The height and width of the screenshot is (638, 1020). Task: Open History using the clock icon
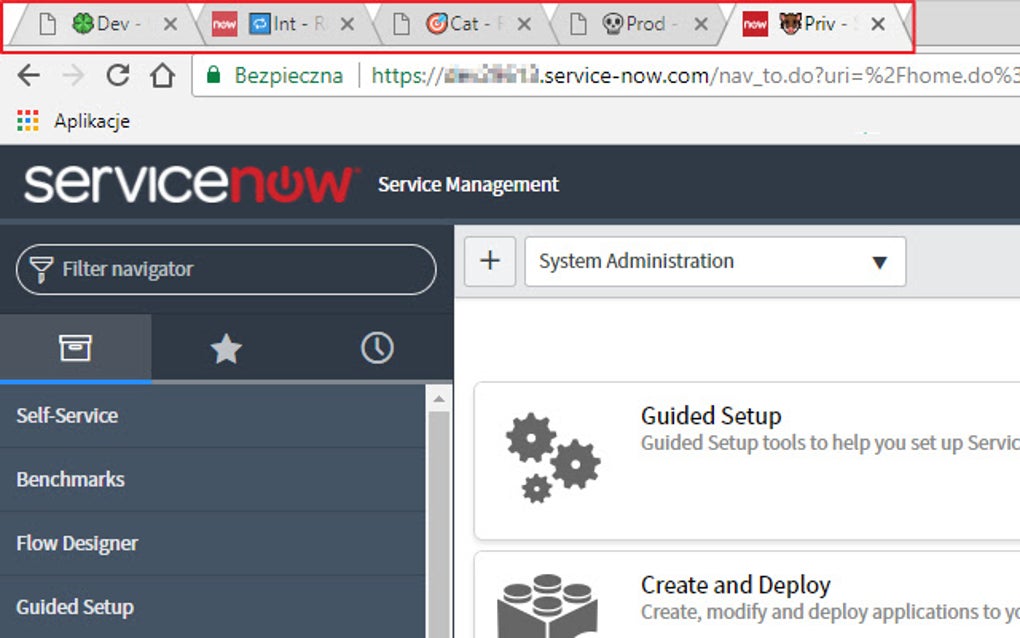tap(377, 348)
